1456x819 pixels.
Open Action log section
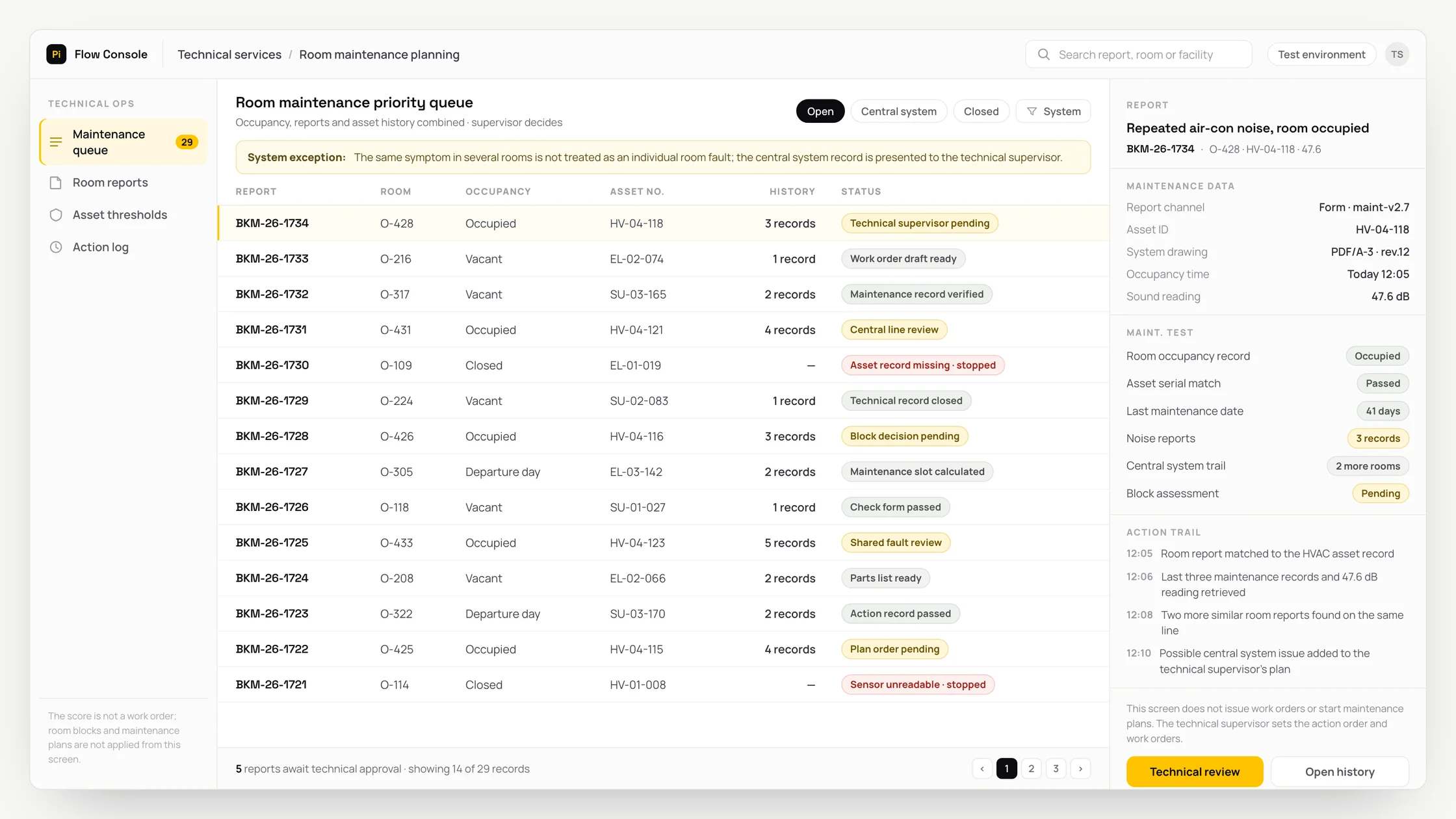123,247
